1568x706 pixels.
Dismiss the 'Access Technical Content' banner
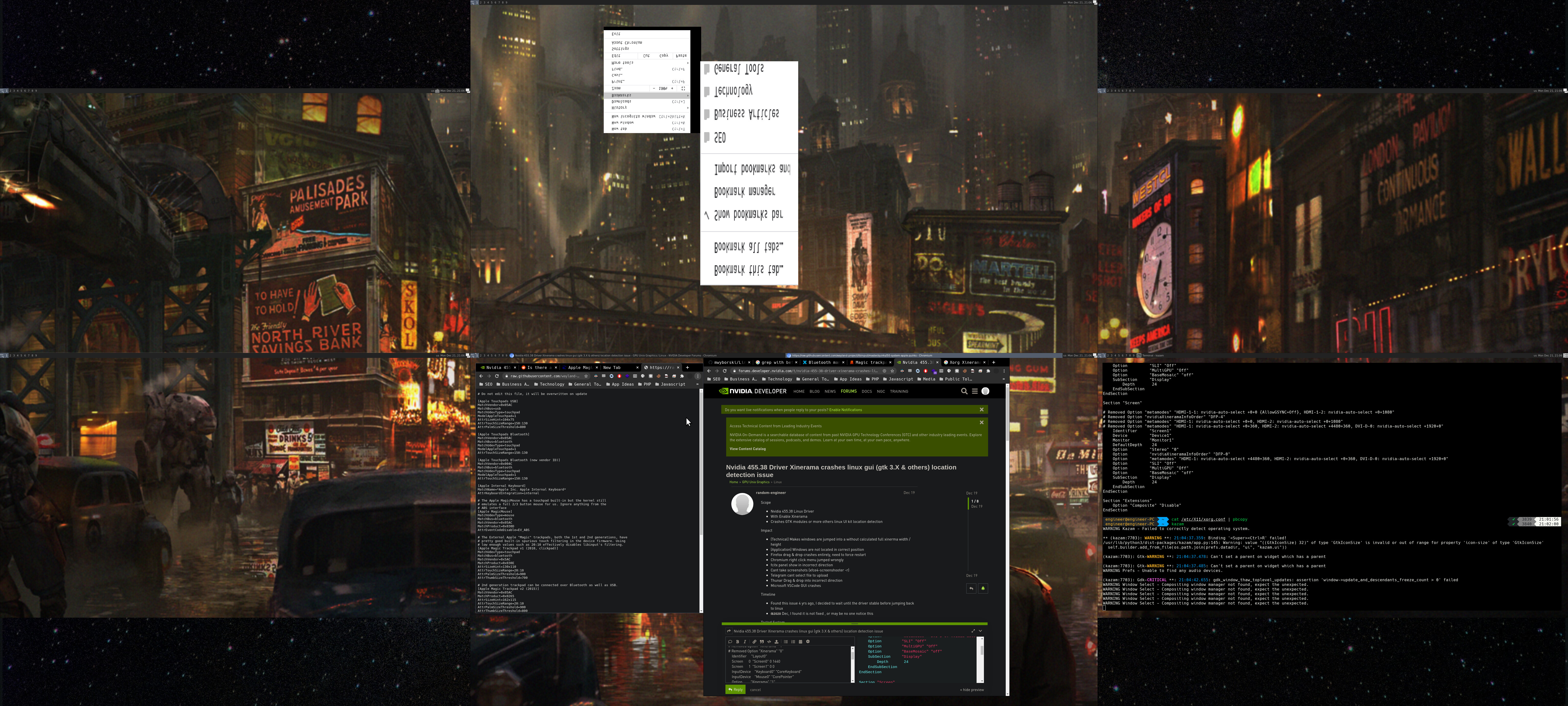pyautogui.click(x=981, y=422)
